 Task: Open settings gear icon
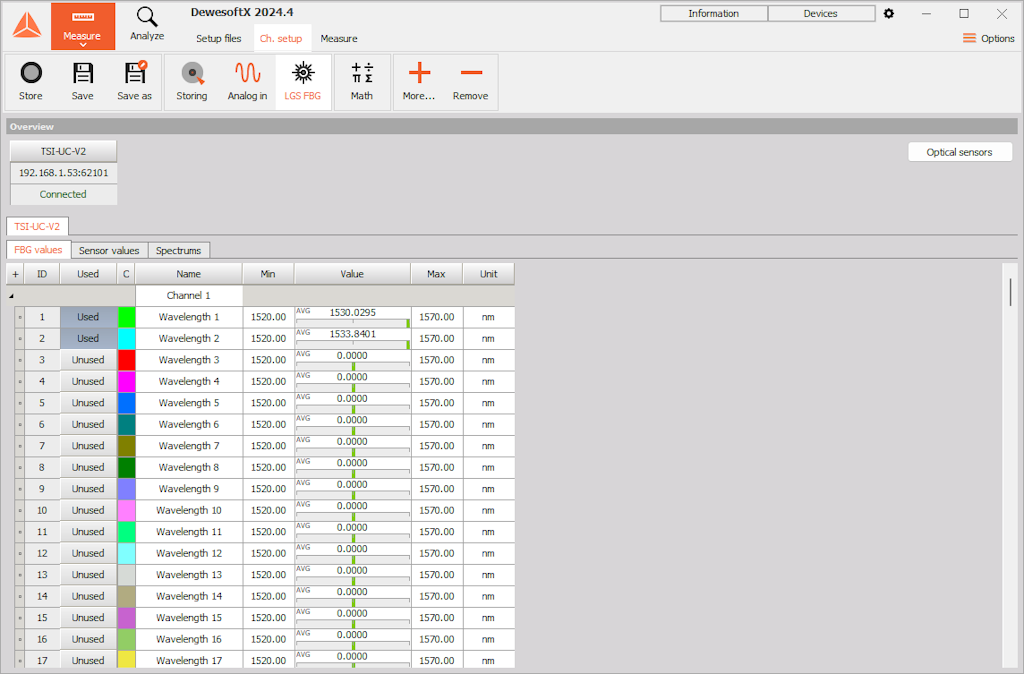(889, 13)
